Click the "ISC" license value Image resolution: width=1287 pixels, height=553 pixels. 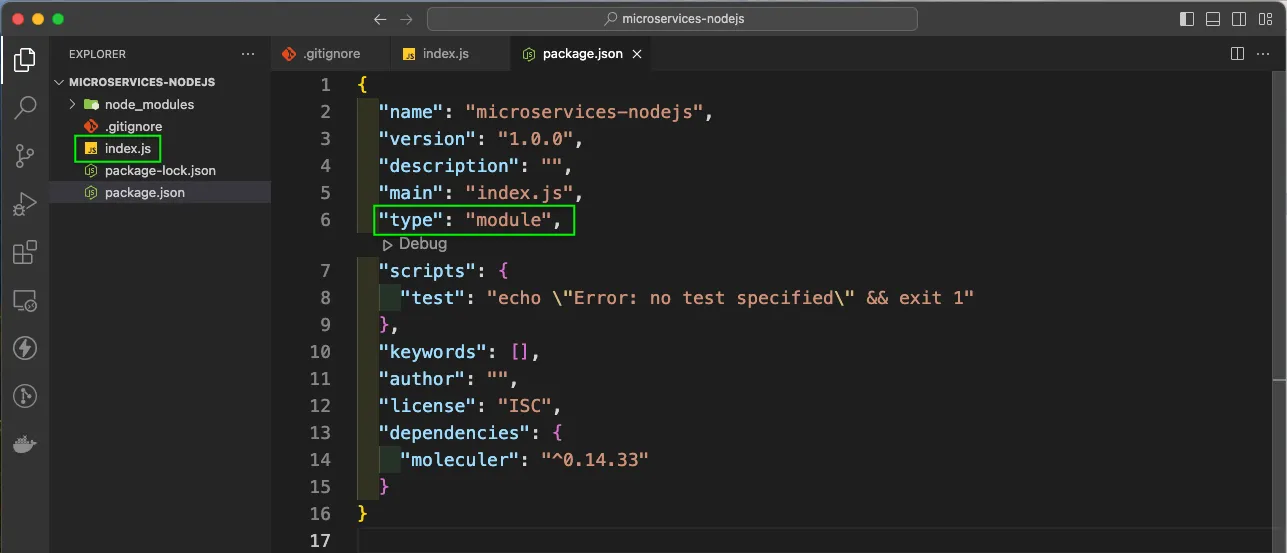coord(526,406)
